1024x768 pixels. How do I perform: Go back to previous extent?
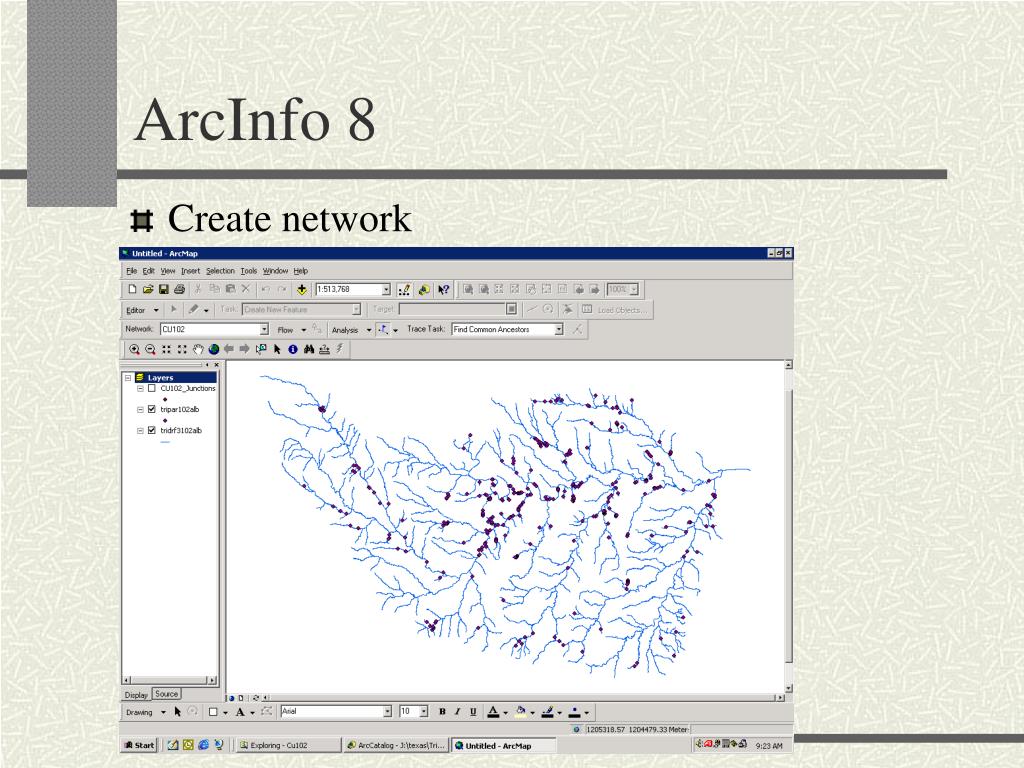pyautogui.click(x=229, y=349)
